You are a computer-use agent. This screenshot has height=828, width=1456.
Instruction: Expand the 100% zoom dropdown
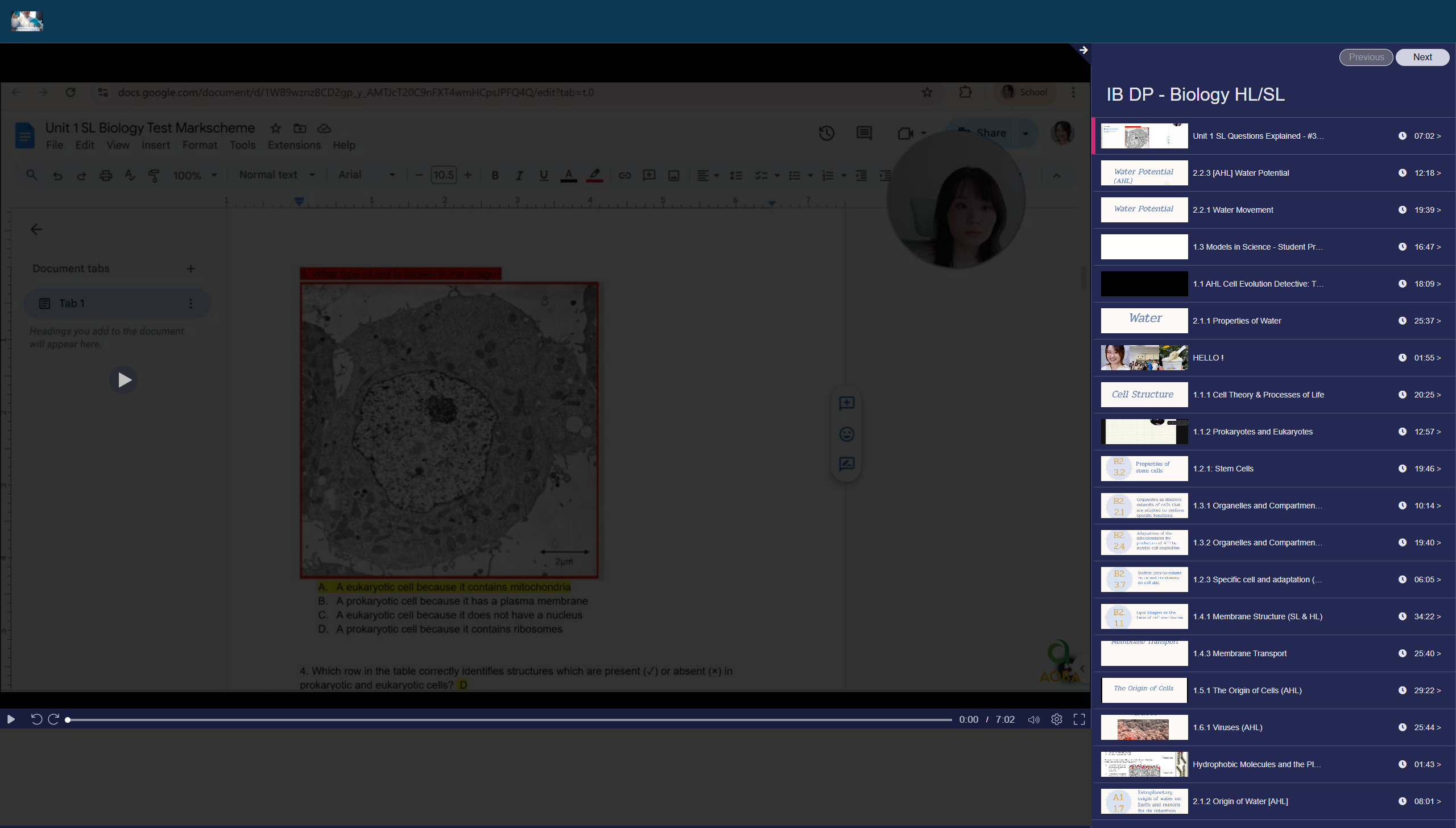[195, 175]
